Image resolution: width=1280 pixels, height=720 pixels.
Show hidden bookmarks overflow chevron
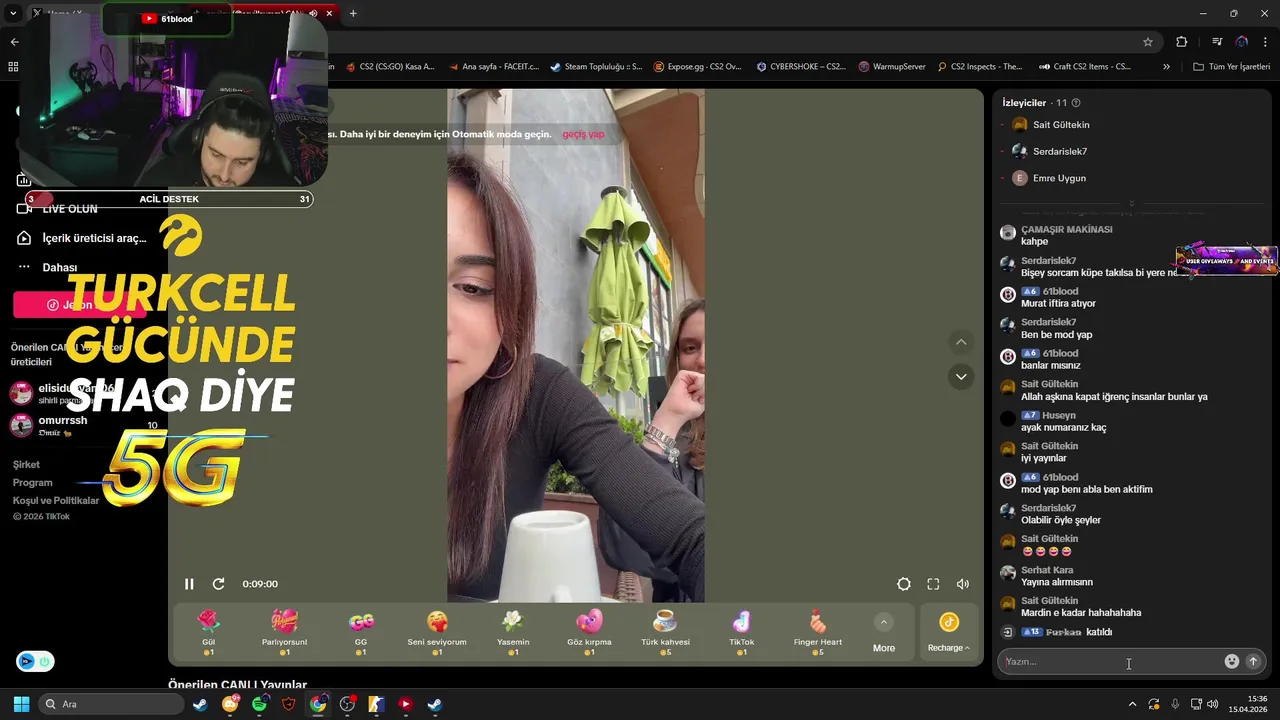[1166, 67]
